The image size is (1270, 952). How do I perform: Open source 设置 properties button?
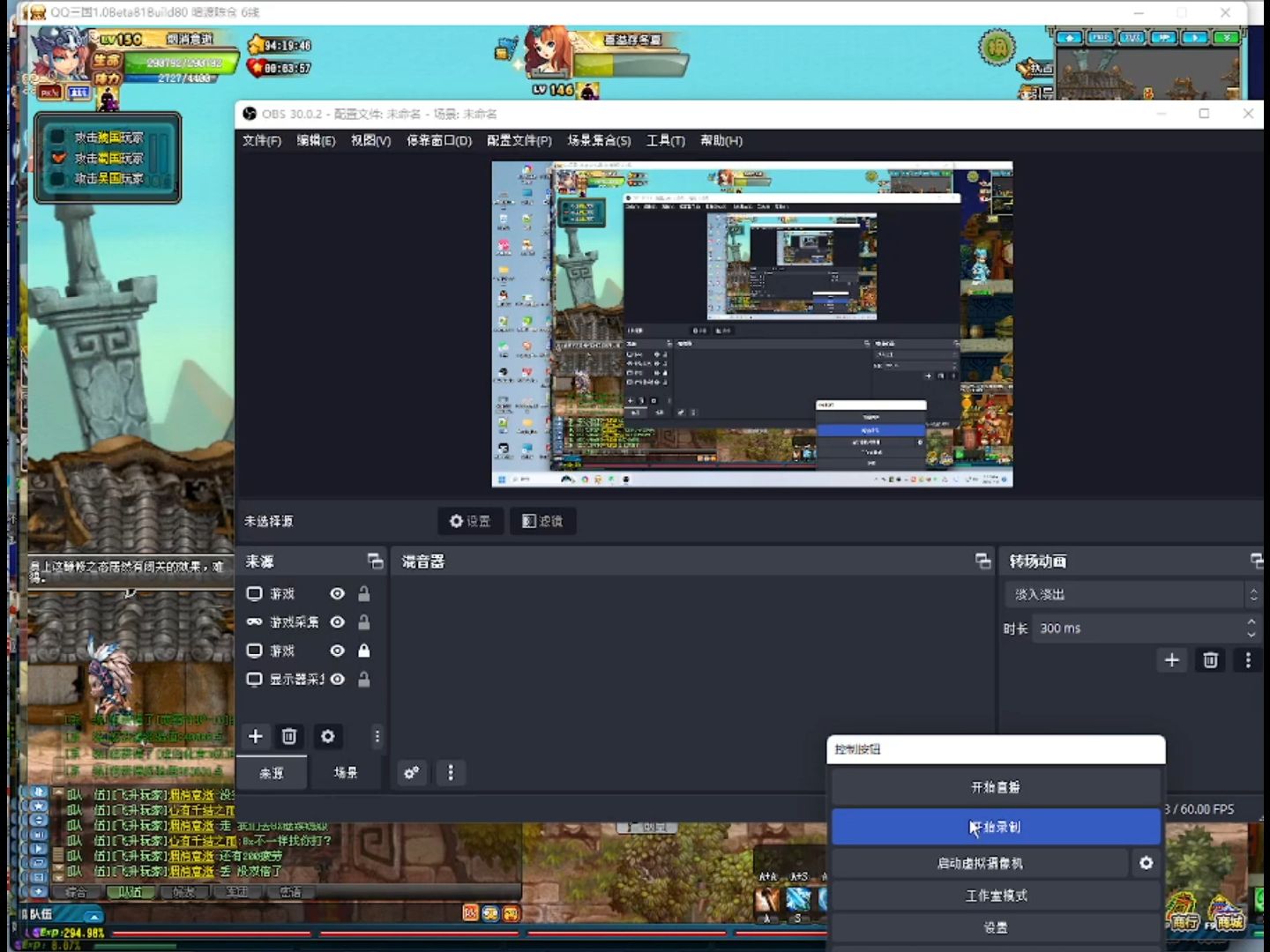coord(470,521)
